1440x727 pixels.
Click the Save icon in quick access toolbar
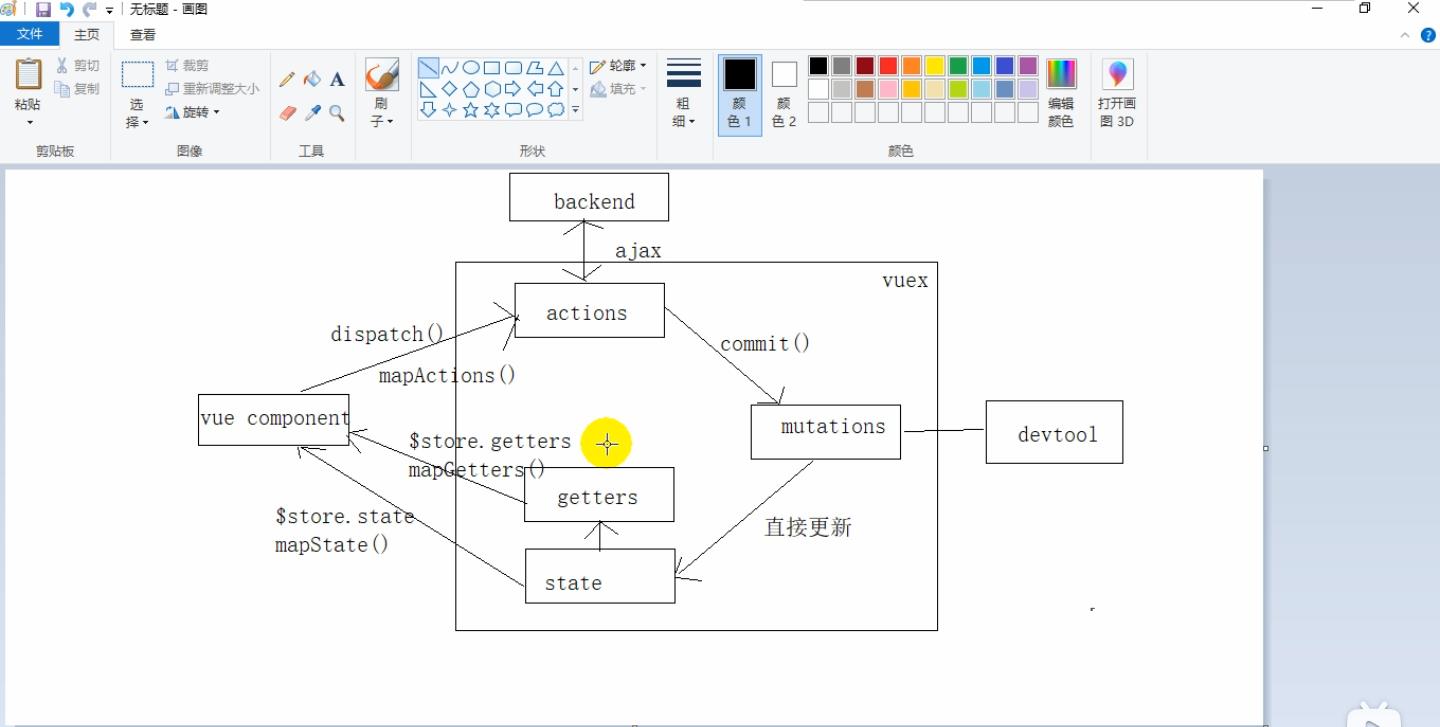tap(43, 9)
